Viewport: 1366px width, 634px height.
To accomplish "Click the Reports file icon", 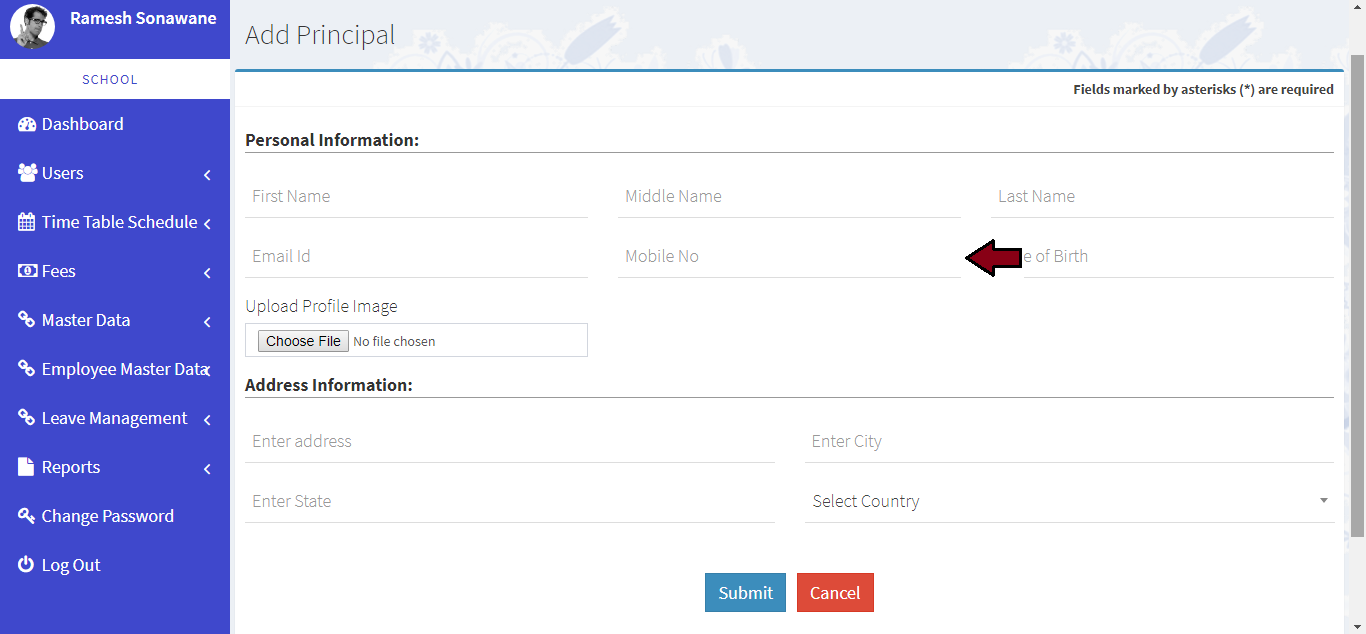I will pos(27,467).
